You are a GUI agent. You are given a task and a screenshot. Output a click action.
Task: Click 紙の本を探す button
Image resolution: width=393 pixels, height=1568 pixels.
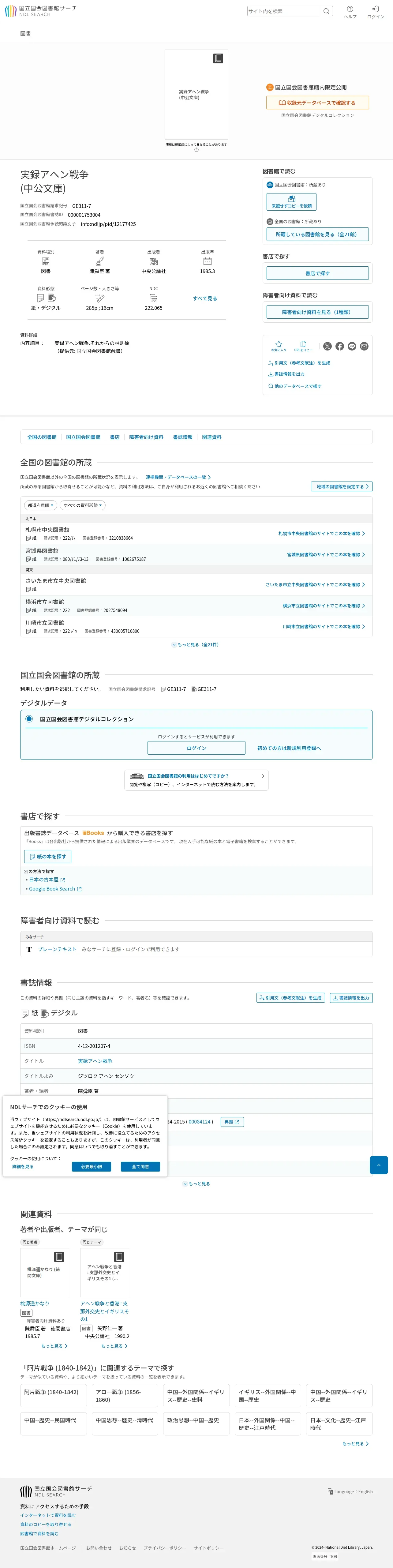47,857
